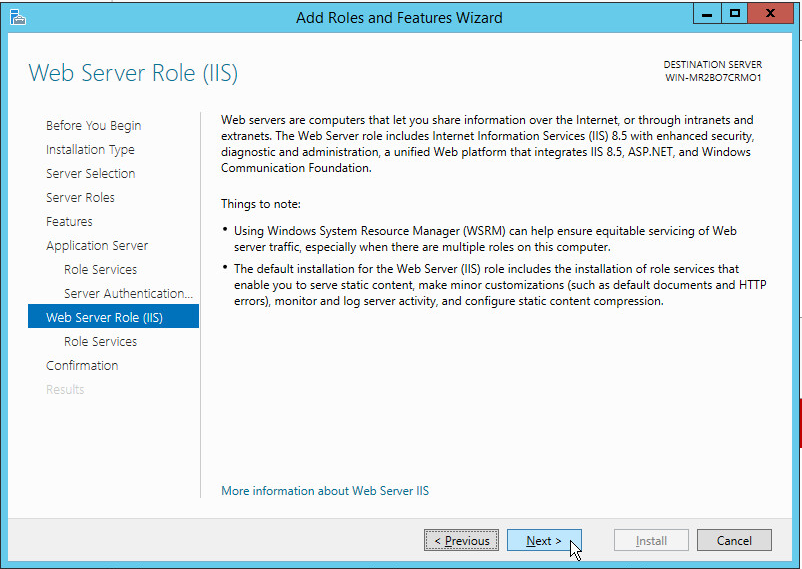This screenshot has width=802, height=569.
Task: Minimize the Add Roles and Features Wizard
Action: click(707, 15)
